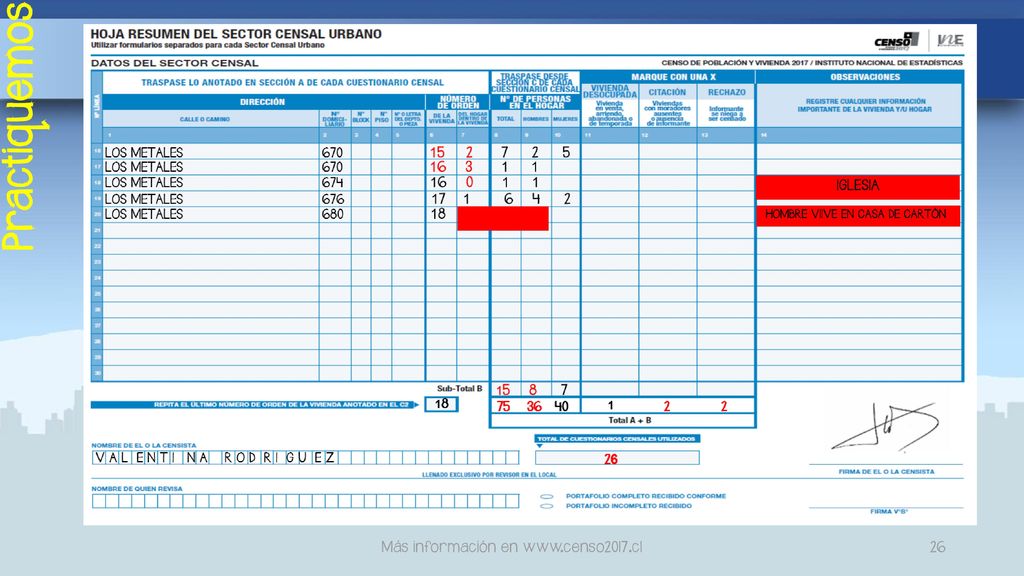Mark the Portafolio incompleto recibido oval
Screen dimensions: 1024x576
coord(547,506)
